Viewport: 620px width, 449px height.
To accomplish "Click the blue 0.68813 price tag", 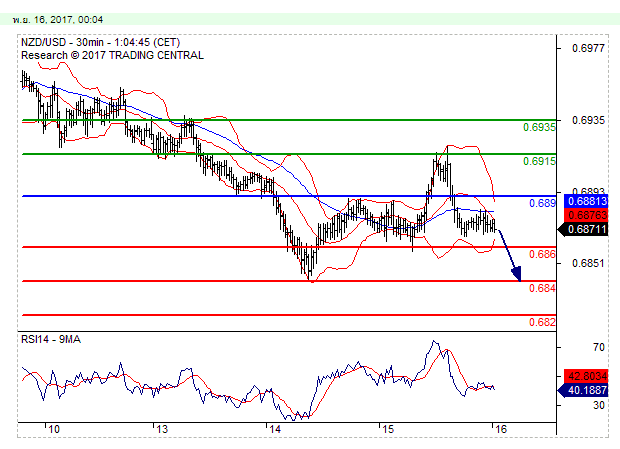I will pyautogui.click(x=586, y=201).
